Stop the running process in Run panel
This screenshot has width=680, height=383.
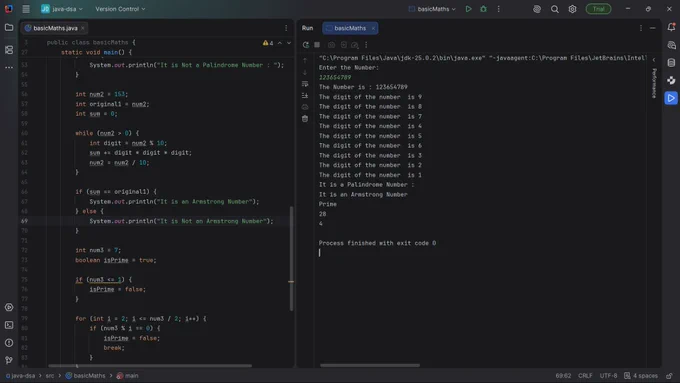pos(317,45)
